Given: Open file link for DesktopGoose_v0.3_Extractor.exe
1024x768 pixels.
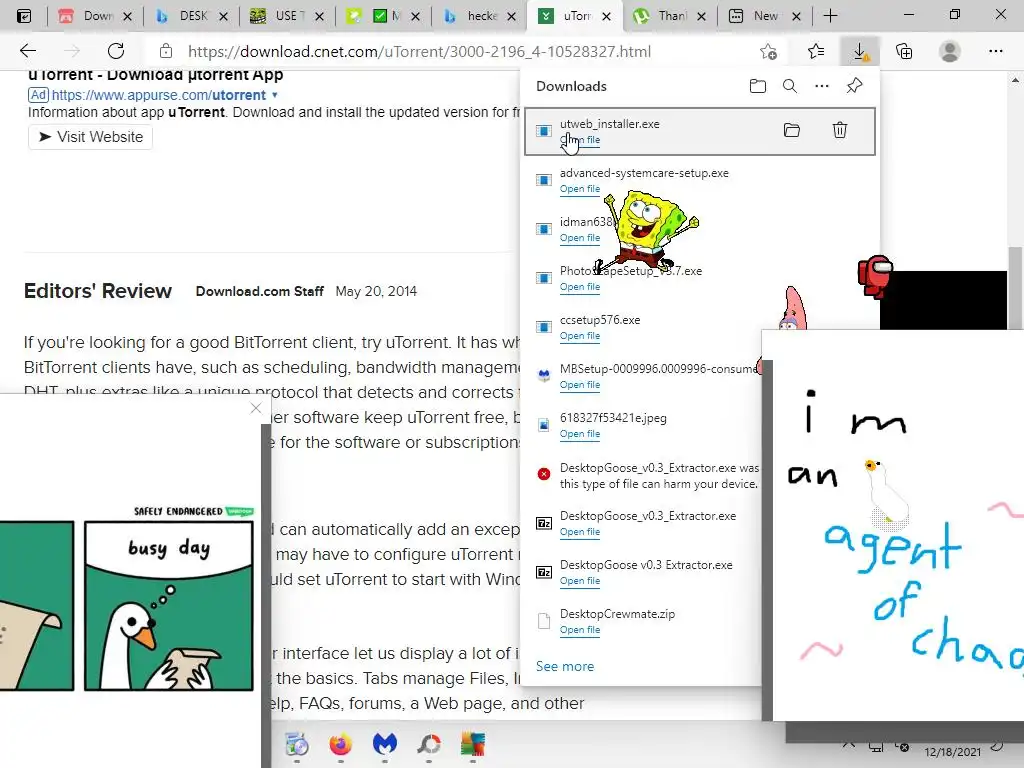Looking at the screenshot, I should (579, 532).
